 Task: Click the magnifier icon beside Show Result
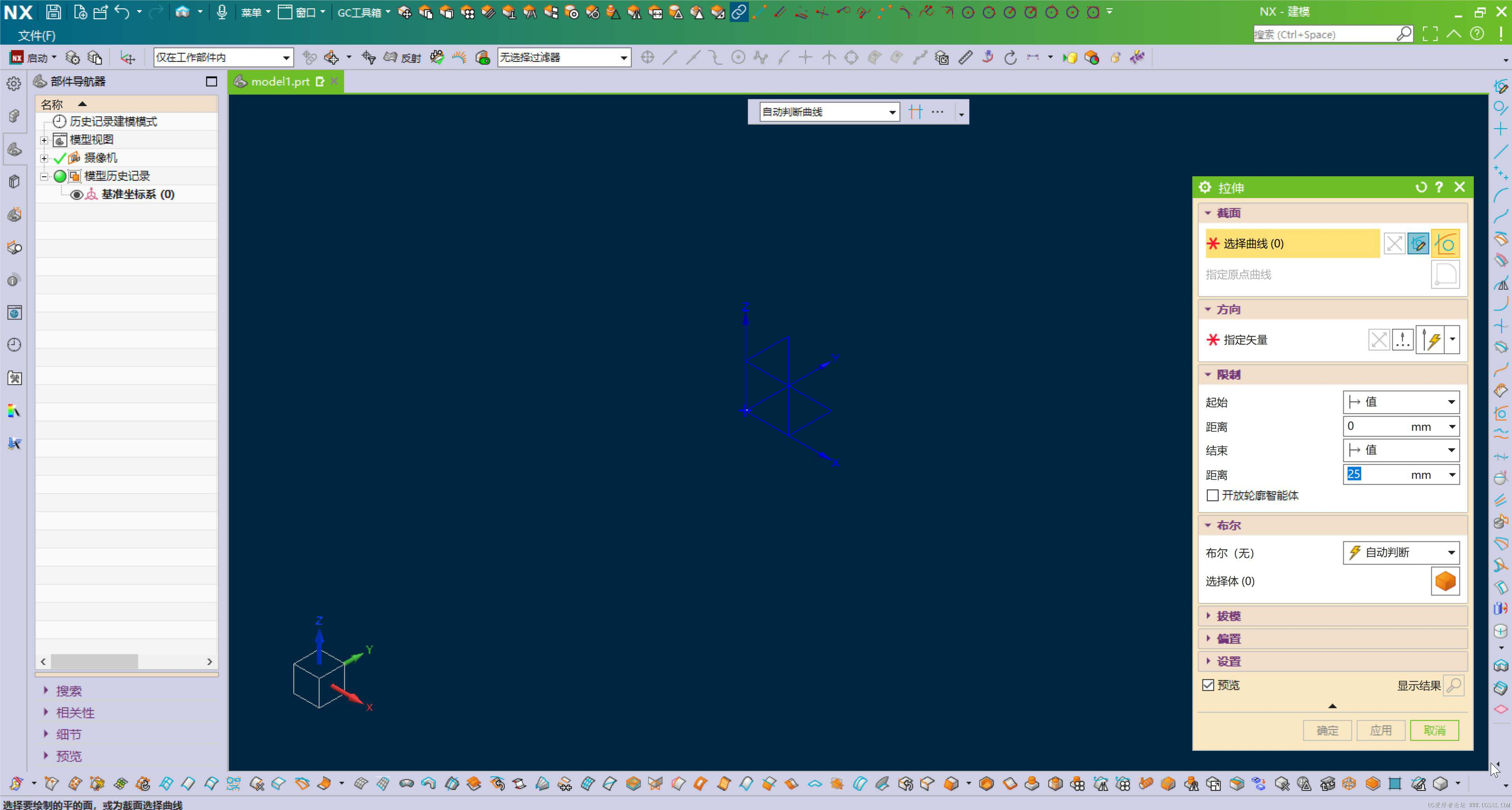(1454, 685)
